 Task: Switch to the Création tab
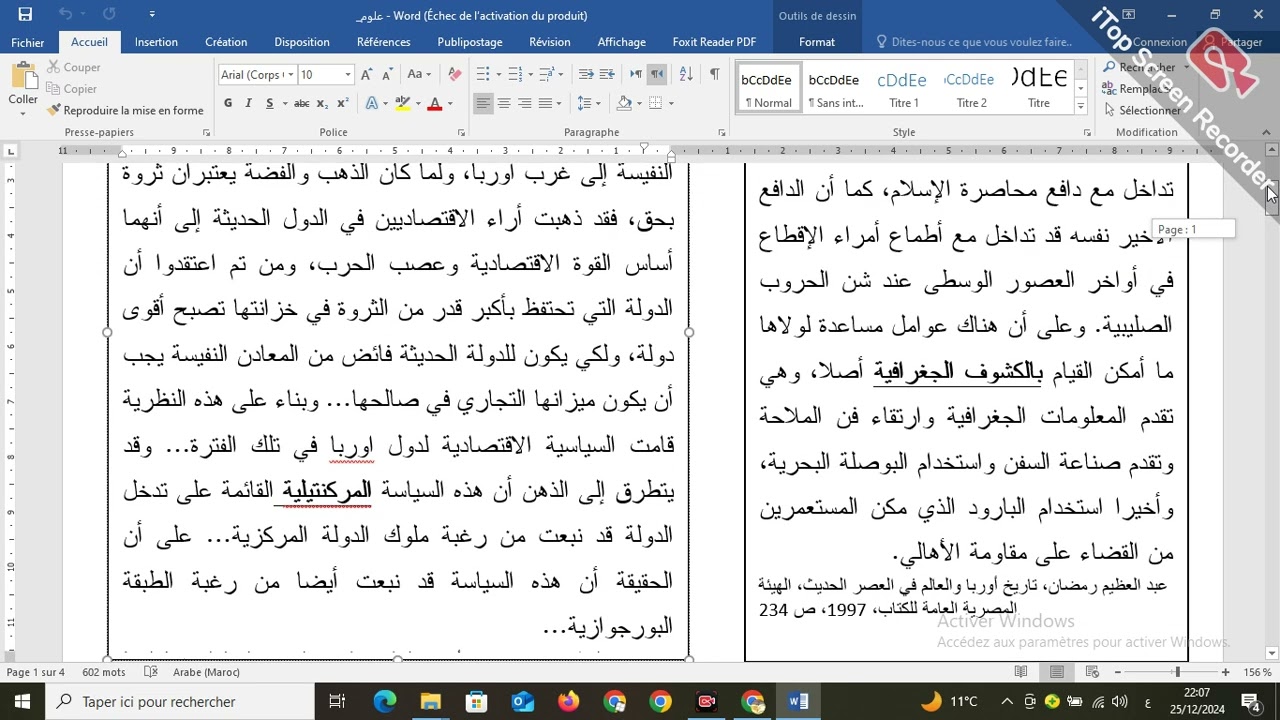click(x=226, y=42)
